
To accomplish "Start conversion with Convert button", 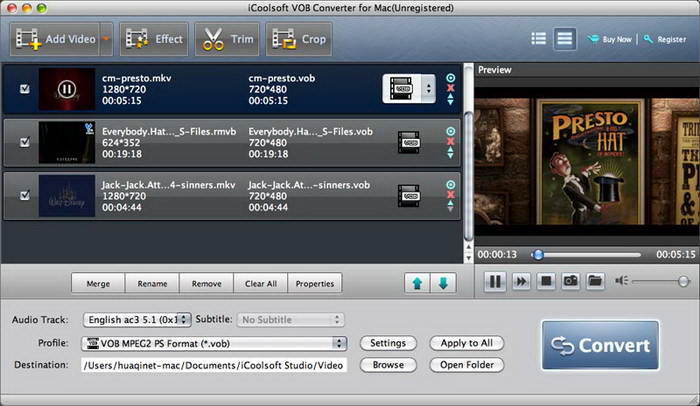I will 600,345.
